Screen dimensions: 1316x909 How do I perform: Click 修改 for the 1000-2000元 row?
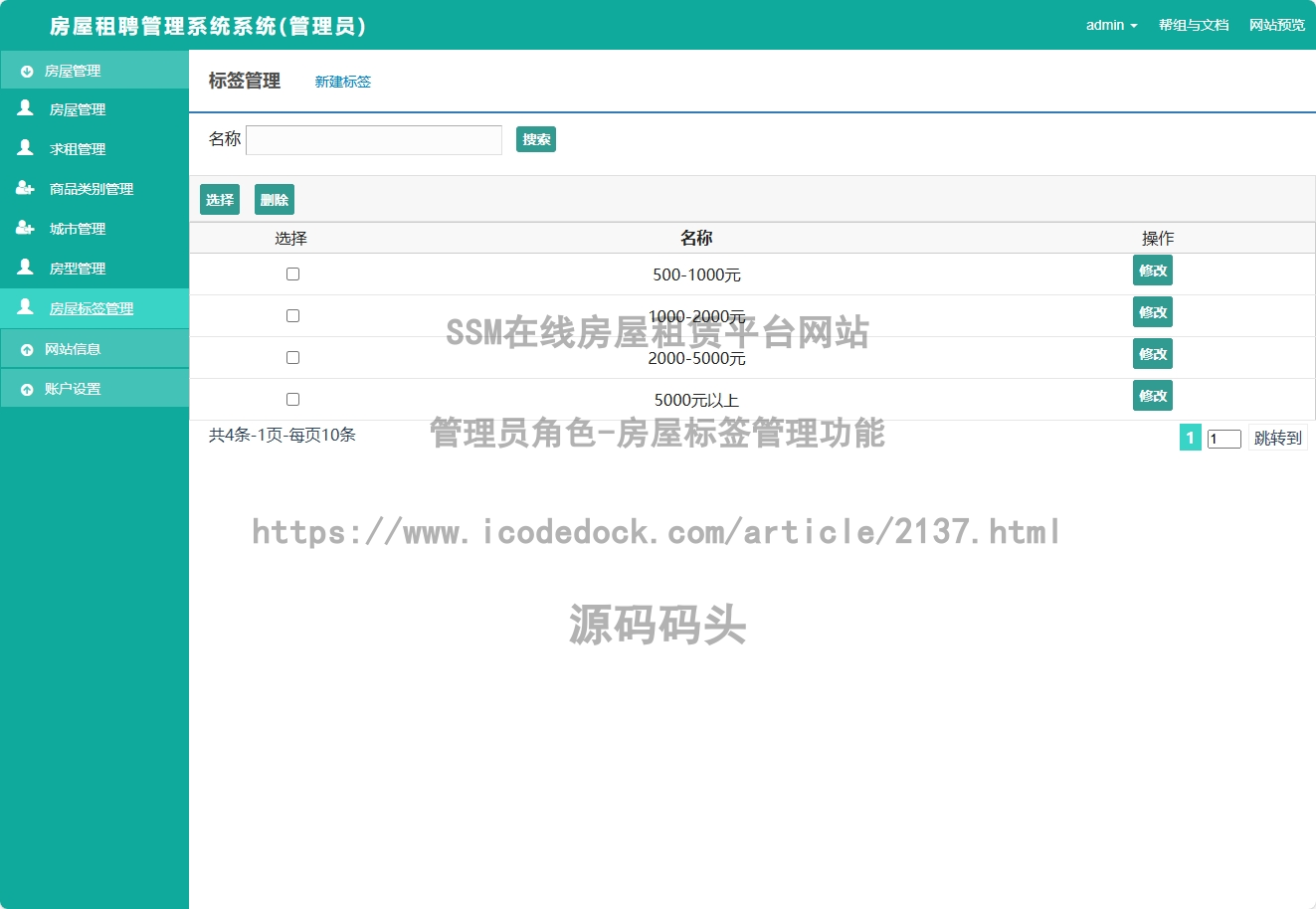pyautogui.click(x=1153, y=312)
